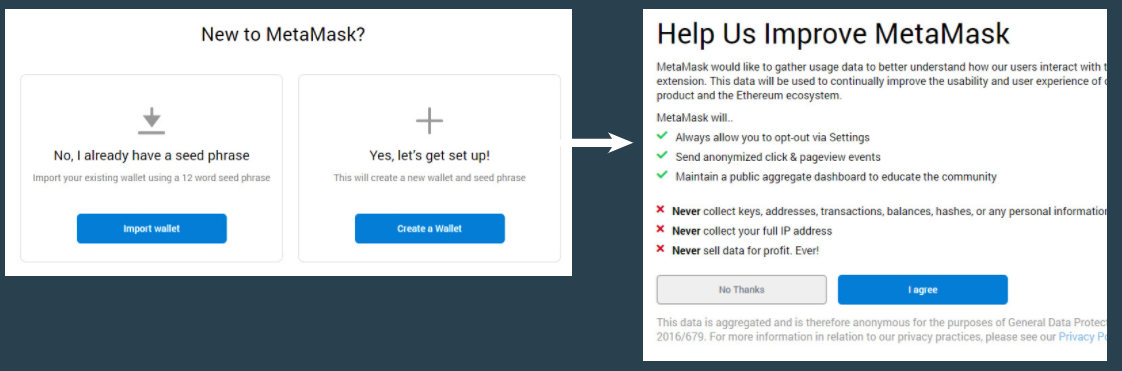Click red X beside Never collect keys
Screen dimensions: 1122x371
click(660, 211)
